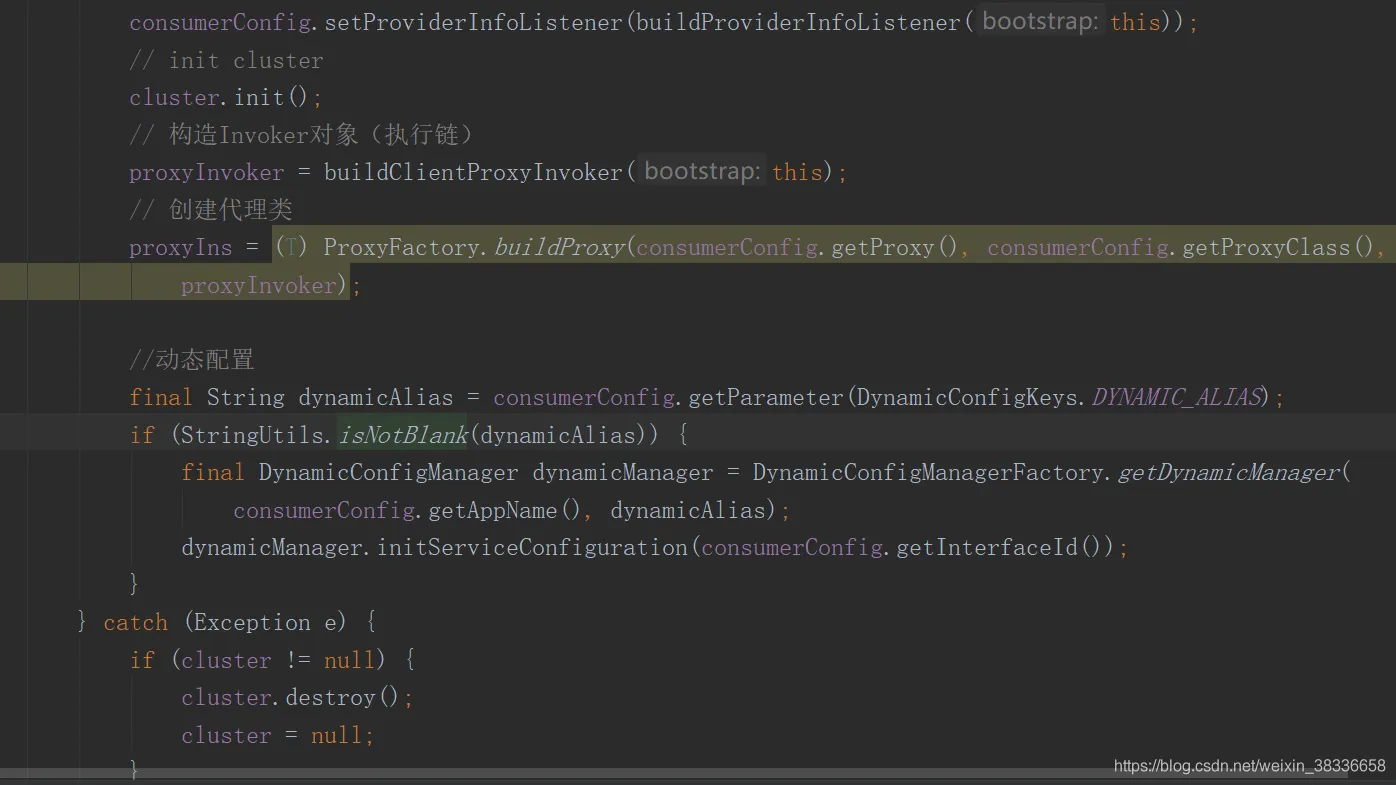Click the '// init cluster' comment
The width and height of the screenshot is (1396, 785).
coord(226,60)
